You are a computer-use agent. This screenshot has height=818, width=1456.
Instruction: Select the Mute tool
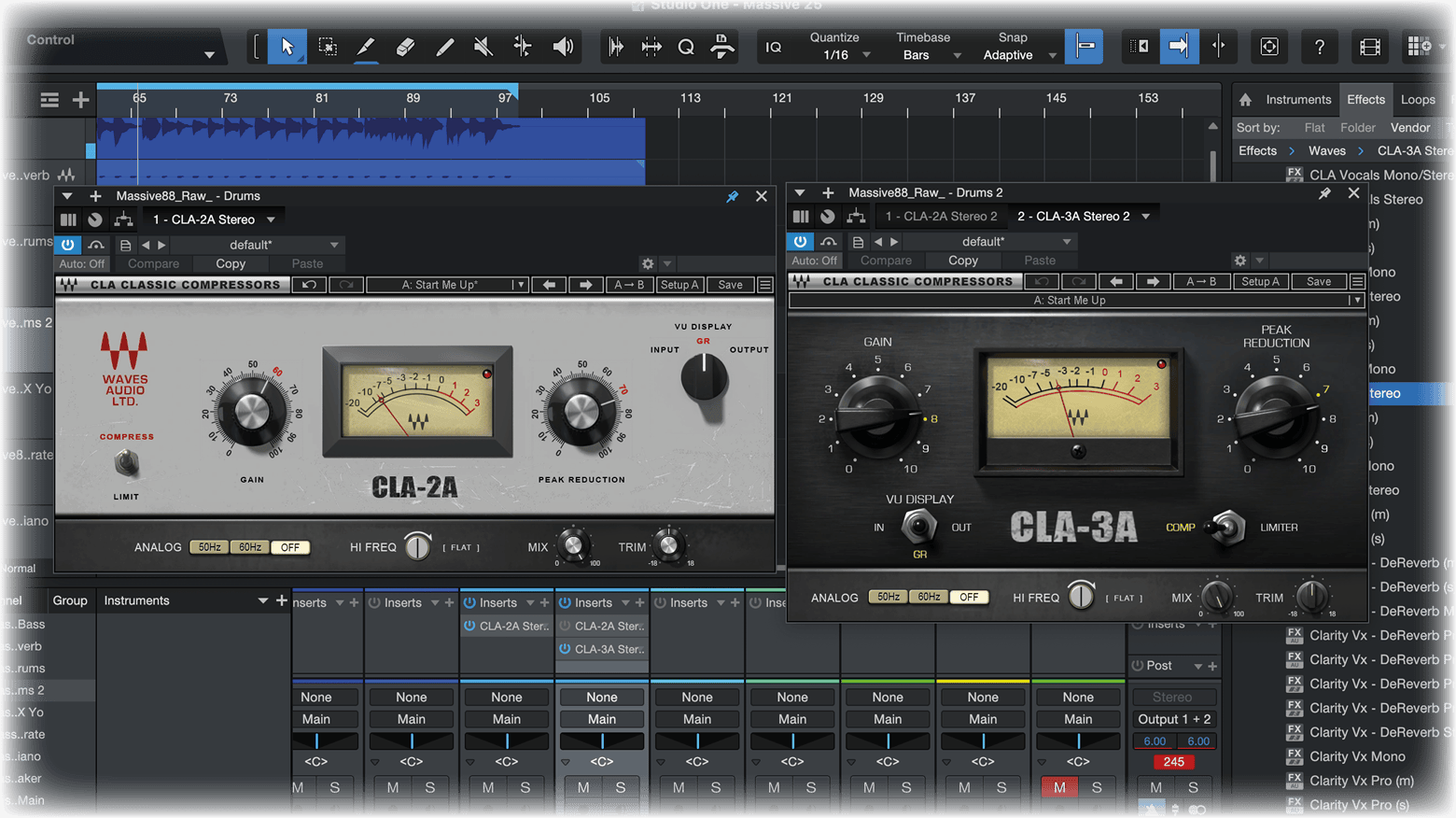[x=483, y=47]
